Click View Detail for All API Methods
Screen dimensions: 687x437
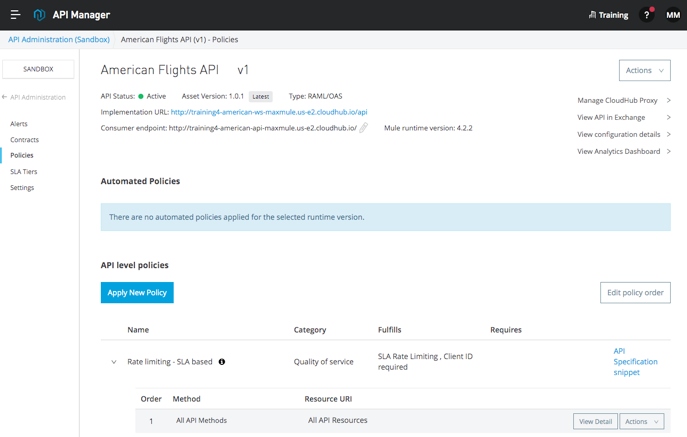pos(595,421)
